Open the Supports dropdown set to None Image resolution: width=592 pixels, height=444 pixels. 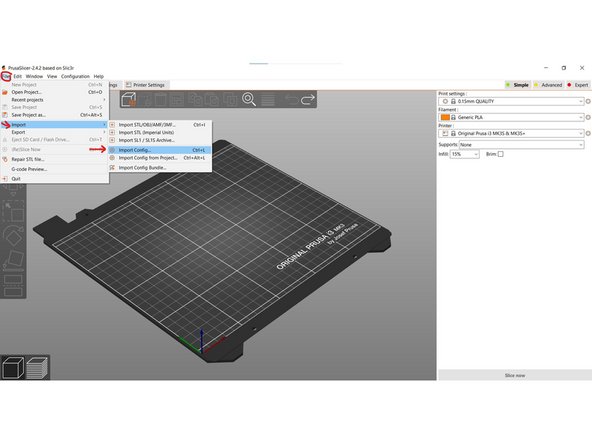(521, 145)
